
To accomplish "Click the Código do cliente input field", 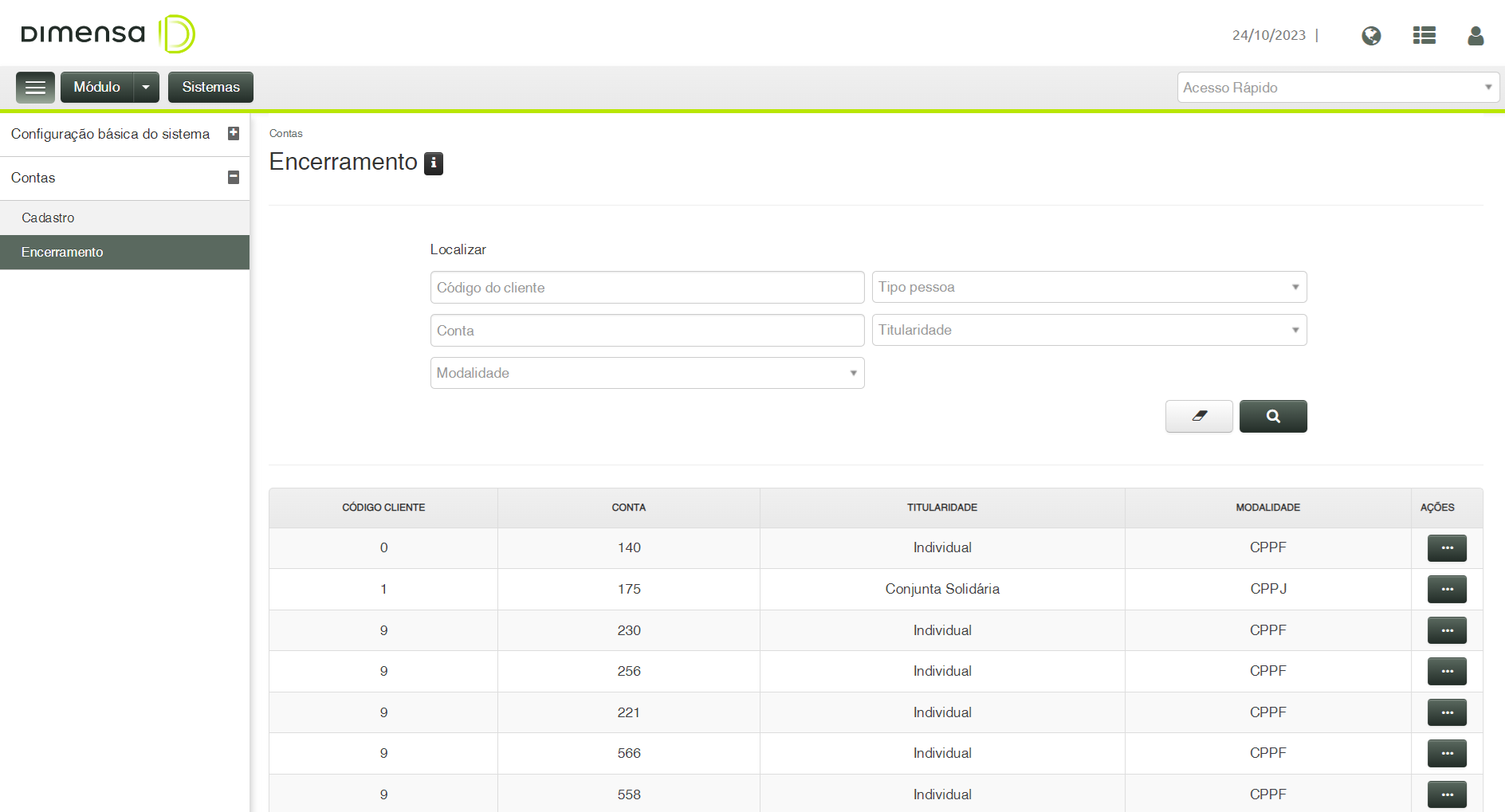I will tap(647, 288).
